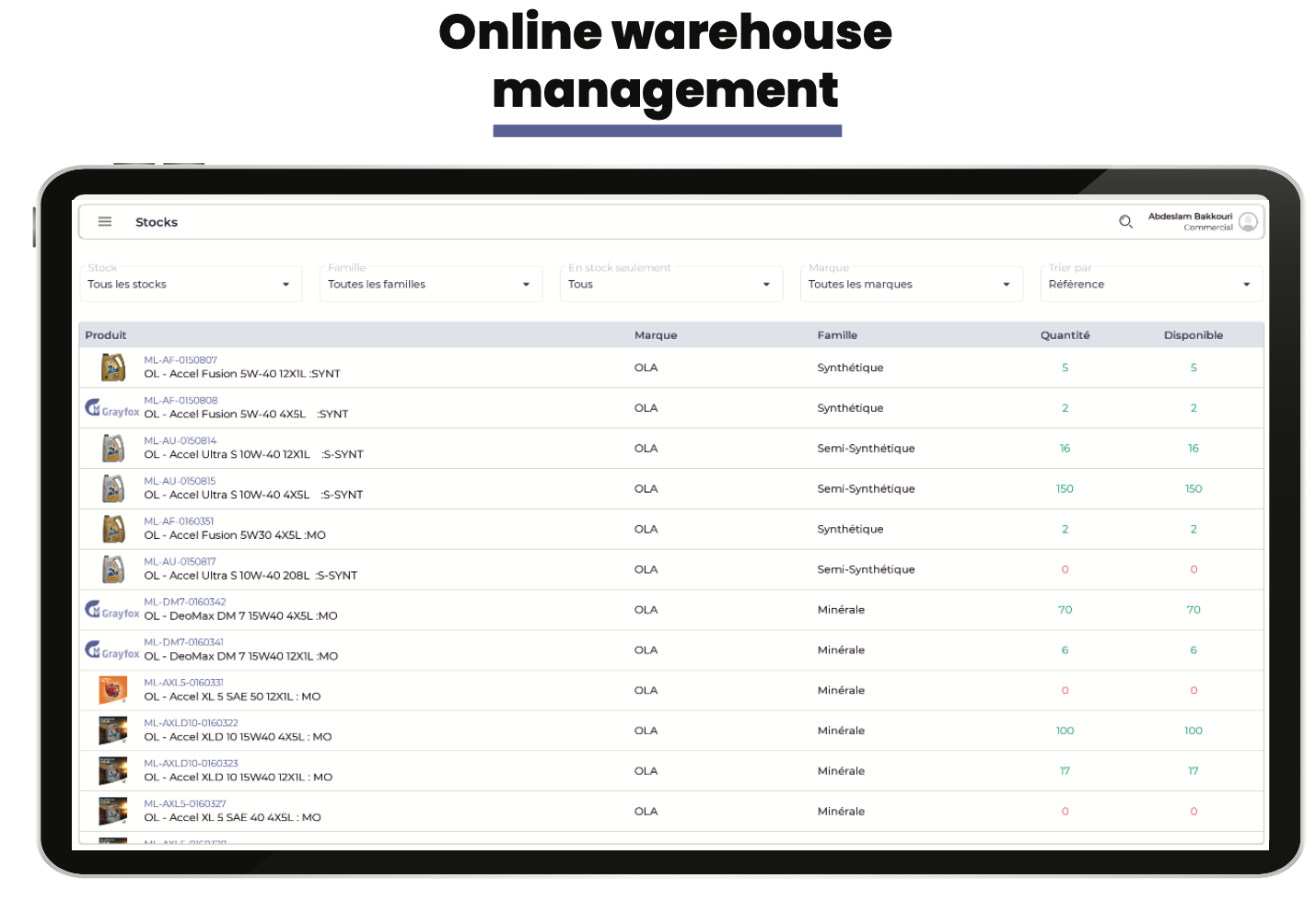1316x901 pixels.
Task: Open reference link ML-DM7-0160341
Action: 184,643
